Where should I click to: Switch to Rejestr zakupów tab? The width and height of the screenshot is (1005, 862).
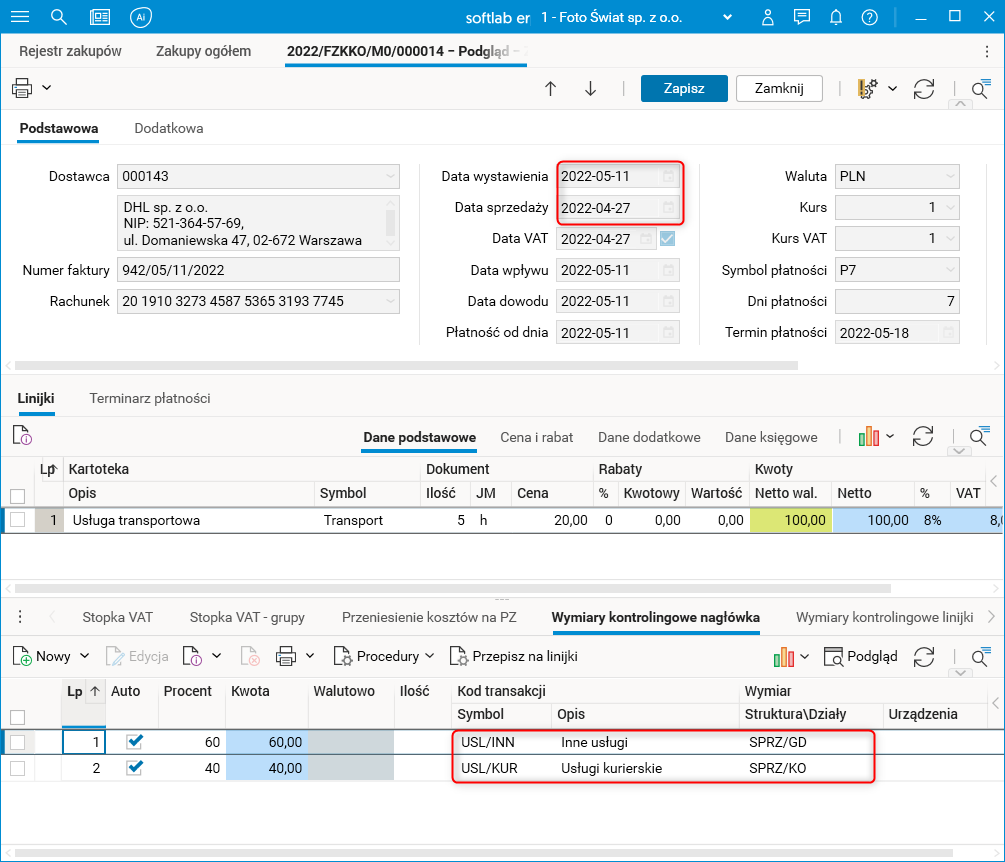pyautogui.click(x=70, y=51)
